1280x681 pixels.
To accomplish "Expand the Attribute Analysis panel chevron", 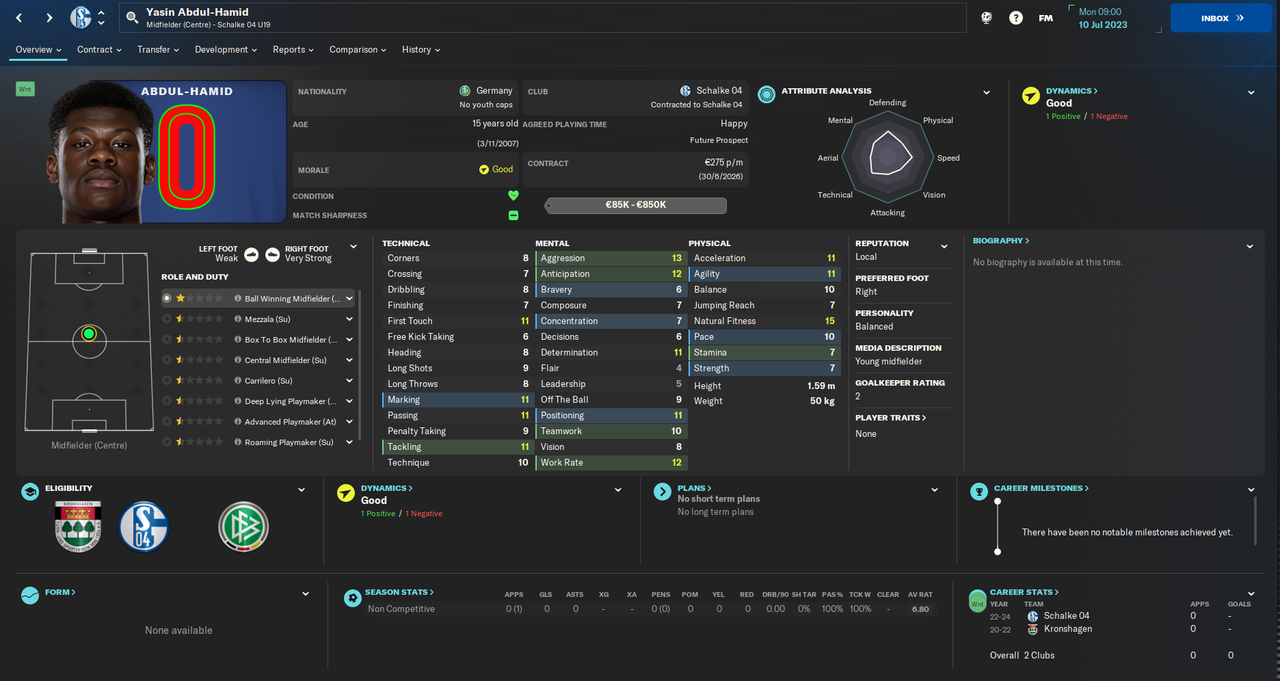I will click(987, 93).
